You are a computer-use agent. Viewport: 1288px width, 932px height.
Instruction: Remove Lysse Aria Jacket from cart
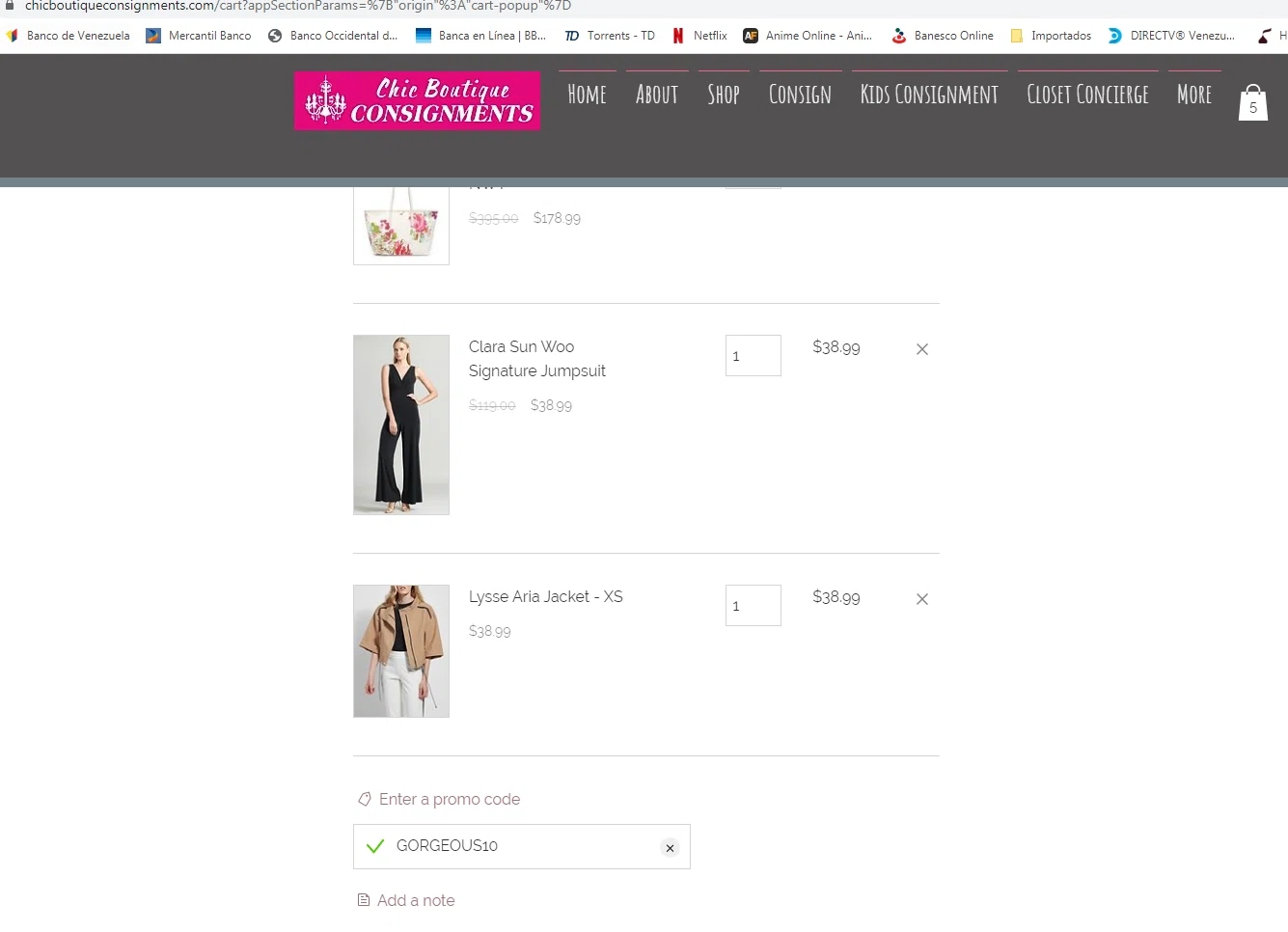tap(921, 599)
